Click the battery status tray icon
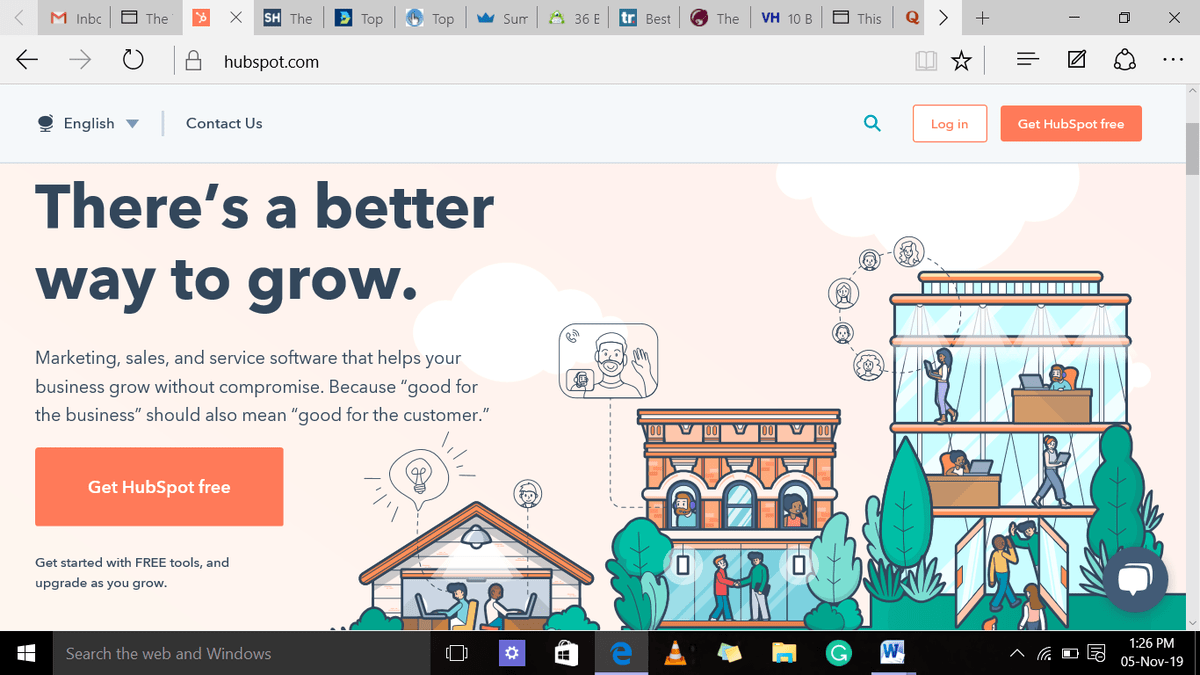This screenshot has width=1200, height=675. 1069,654
